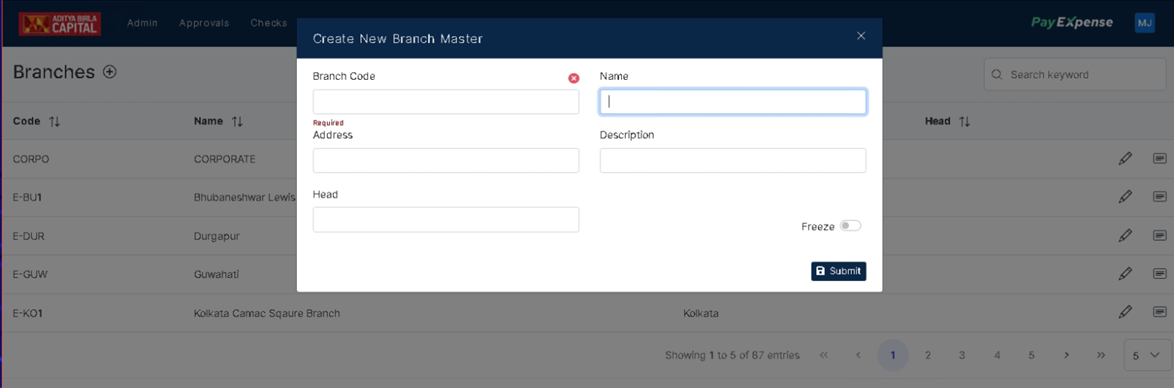The width and height of the screenshot is (1174, 388).
Task: Go to page 2
Action: tap(928, 355)
